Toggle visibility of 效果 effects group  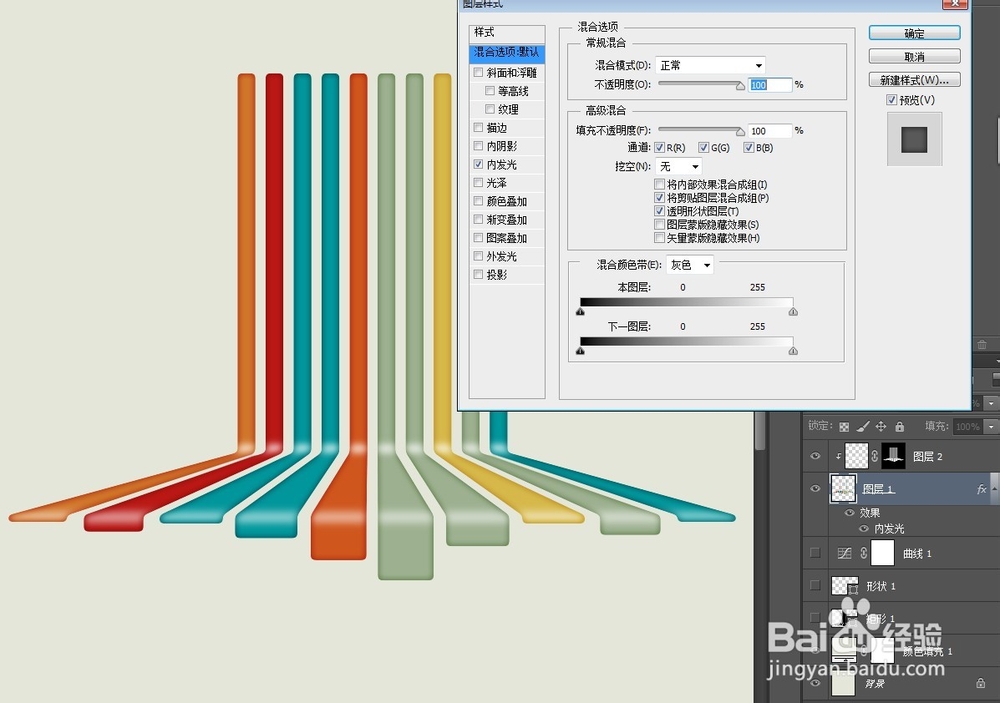pyautogui.click(x=849, y=512)
